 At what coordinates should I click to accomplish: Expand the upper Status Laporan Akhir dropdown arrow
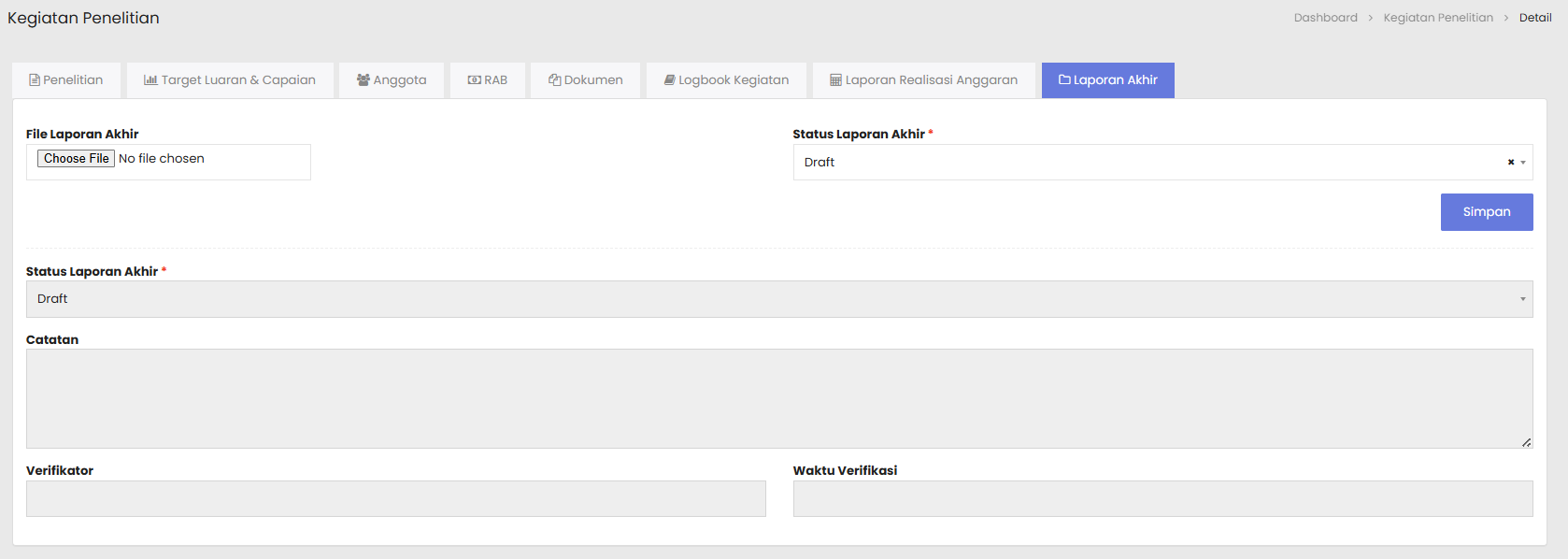click(x=1523, y=163)
